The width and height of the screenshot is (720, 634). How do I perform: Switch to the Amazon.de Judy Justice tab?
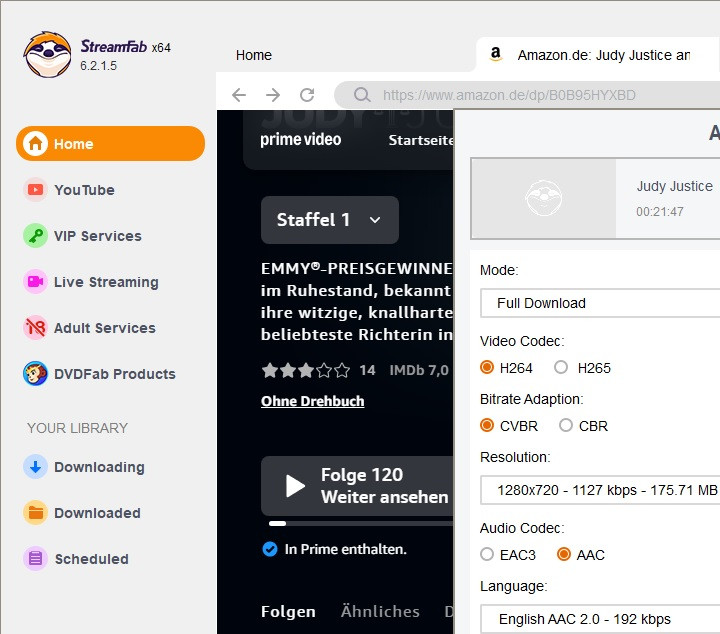600,55
